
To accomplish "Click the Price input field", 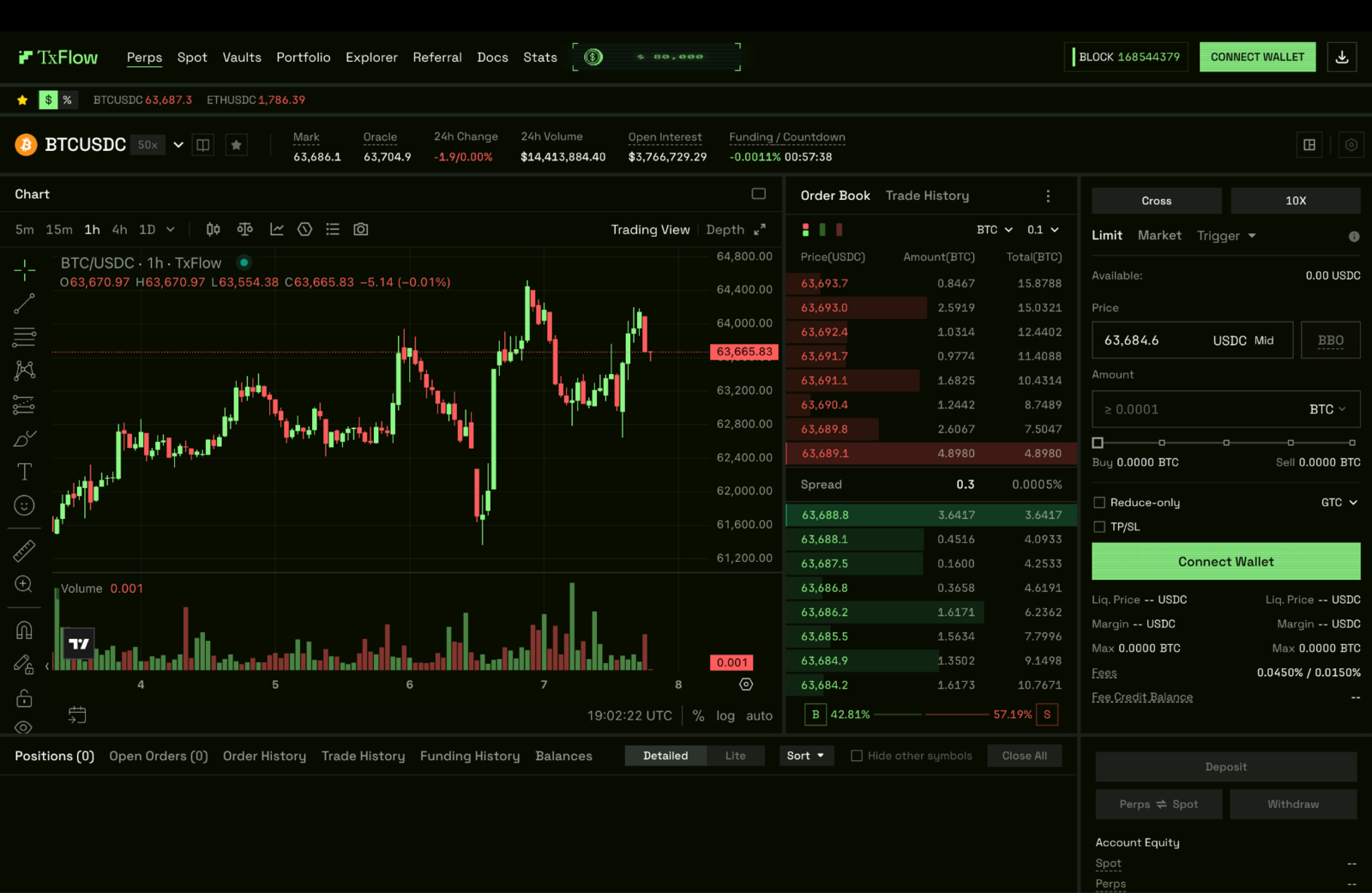I will click(x=1192, y=341).
